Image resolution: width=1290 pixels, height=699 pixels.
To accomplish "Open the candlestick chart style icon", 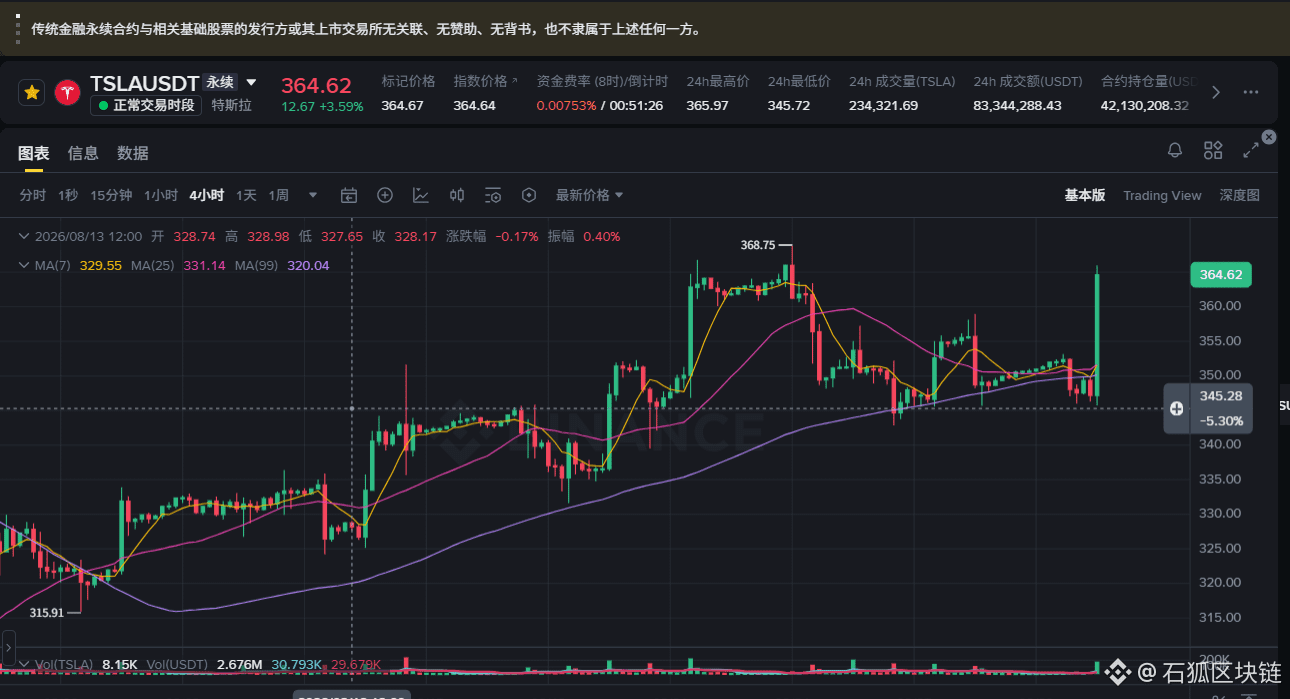I will click(457, 195).
